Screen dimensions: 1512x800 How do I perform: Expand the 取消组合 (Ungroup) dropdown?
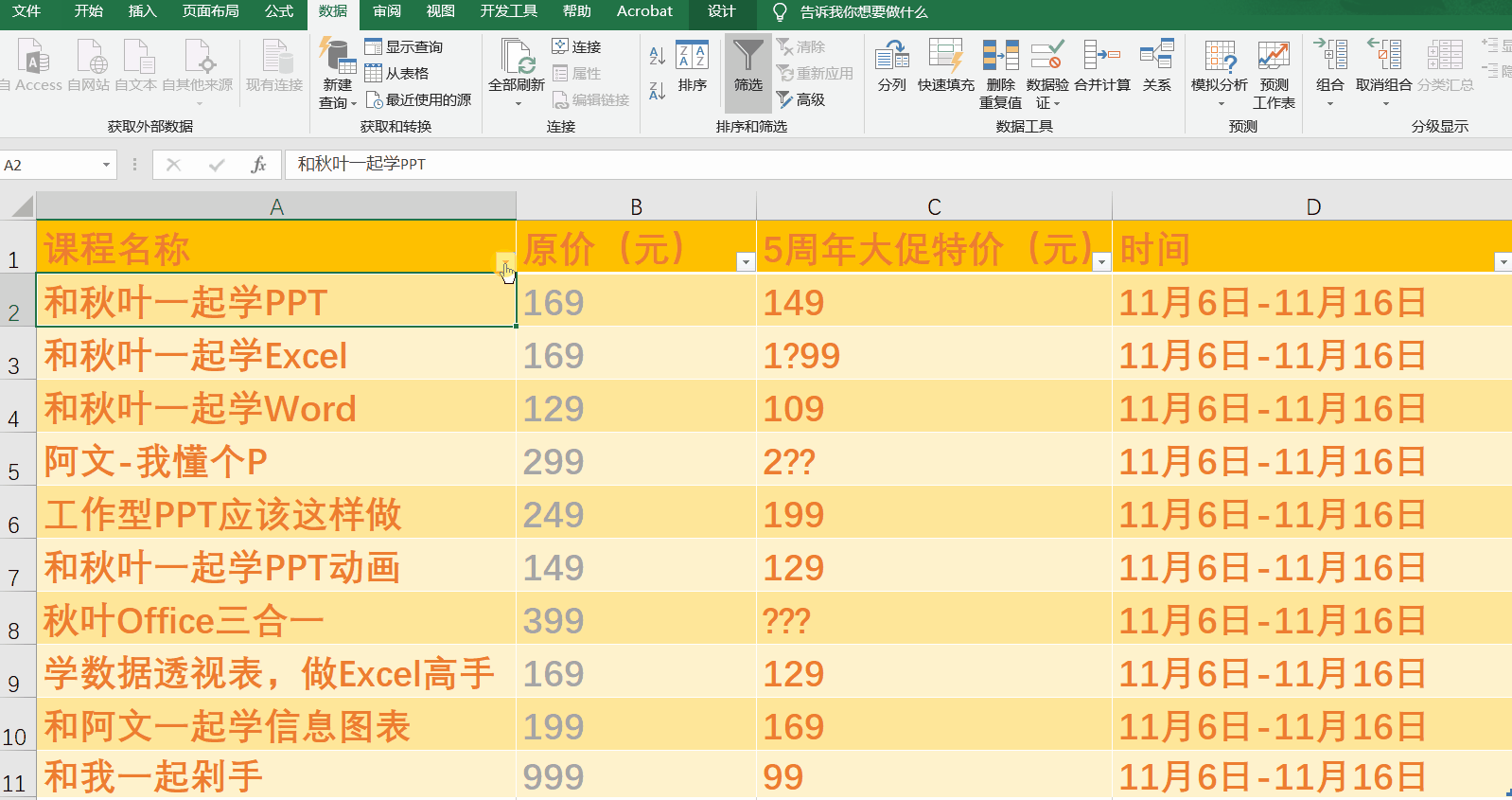(x=1384, y=102)
